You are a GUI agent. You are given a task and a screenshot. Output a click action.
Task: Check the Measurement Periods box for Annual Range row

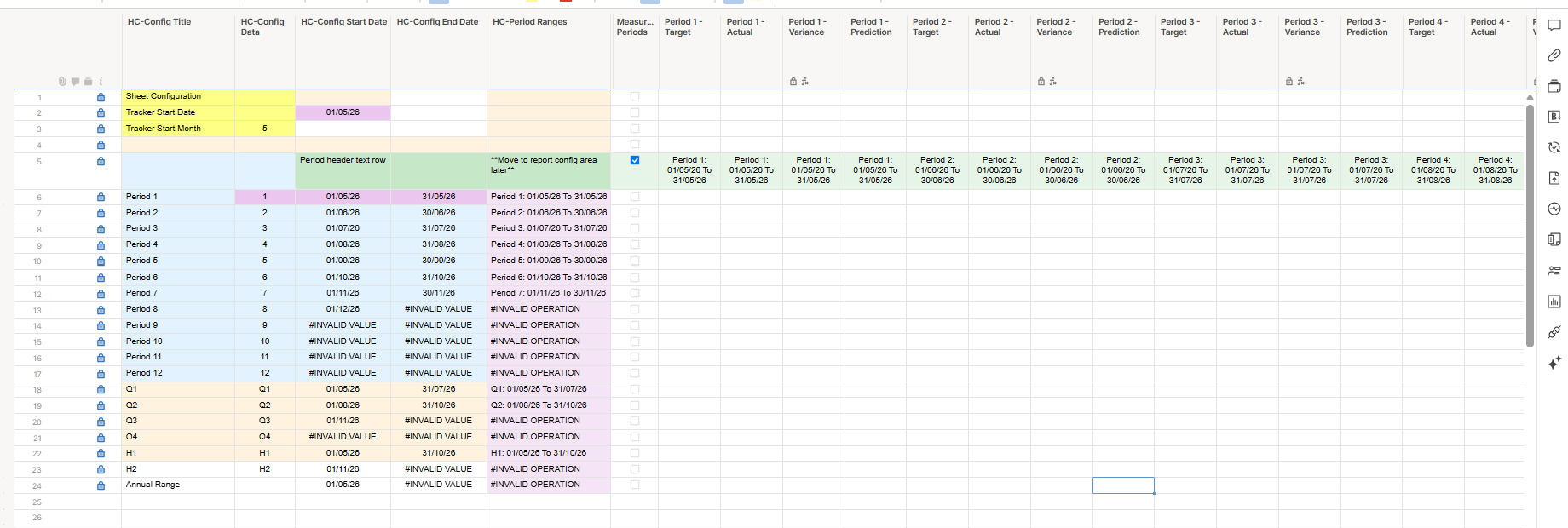click(635, 485)
